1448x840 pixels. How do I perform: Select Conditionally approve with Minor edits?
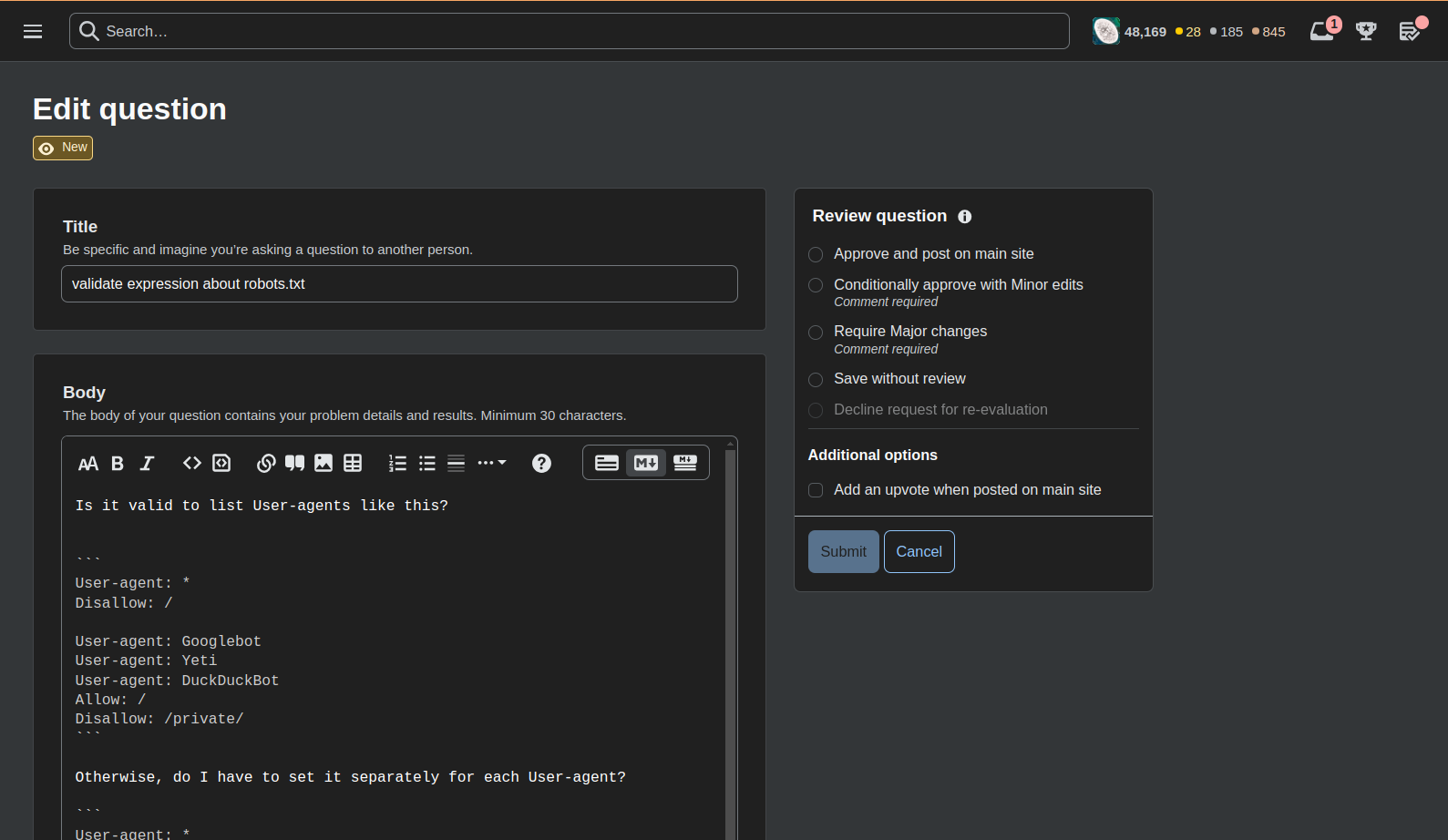click(816, 285)
